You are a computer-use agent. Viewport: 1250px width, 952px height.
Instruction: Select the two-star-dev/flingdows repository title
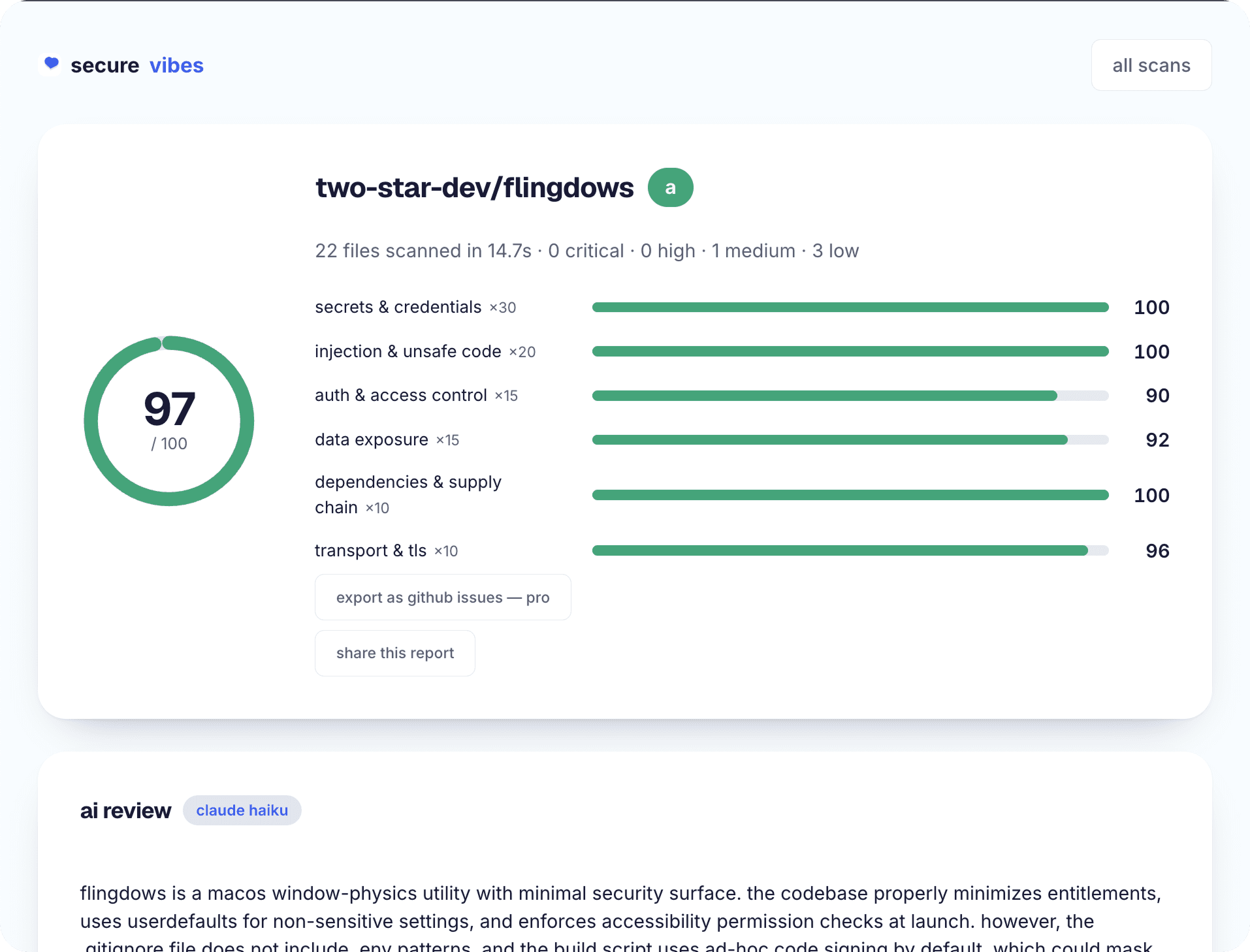474,188
